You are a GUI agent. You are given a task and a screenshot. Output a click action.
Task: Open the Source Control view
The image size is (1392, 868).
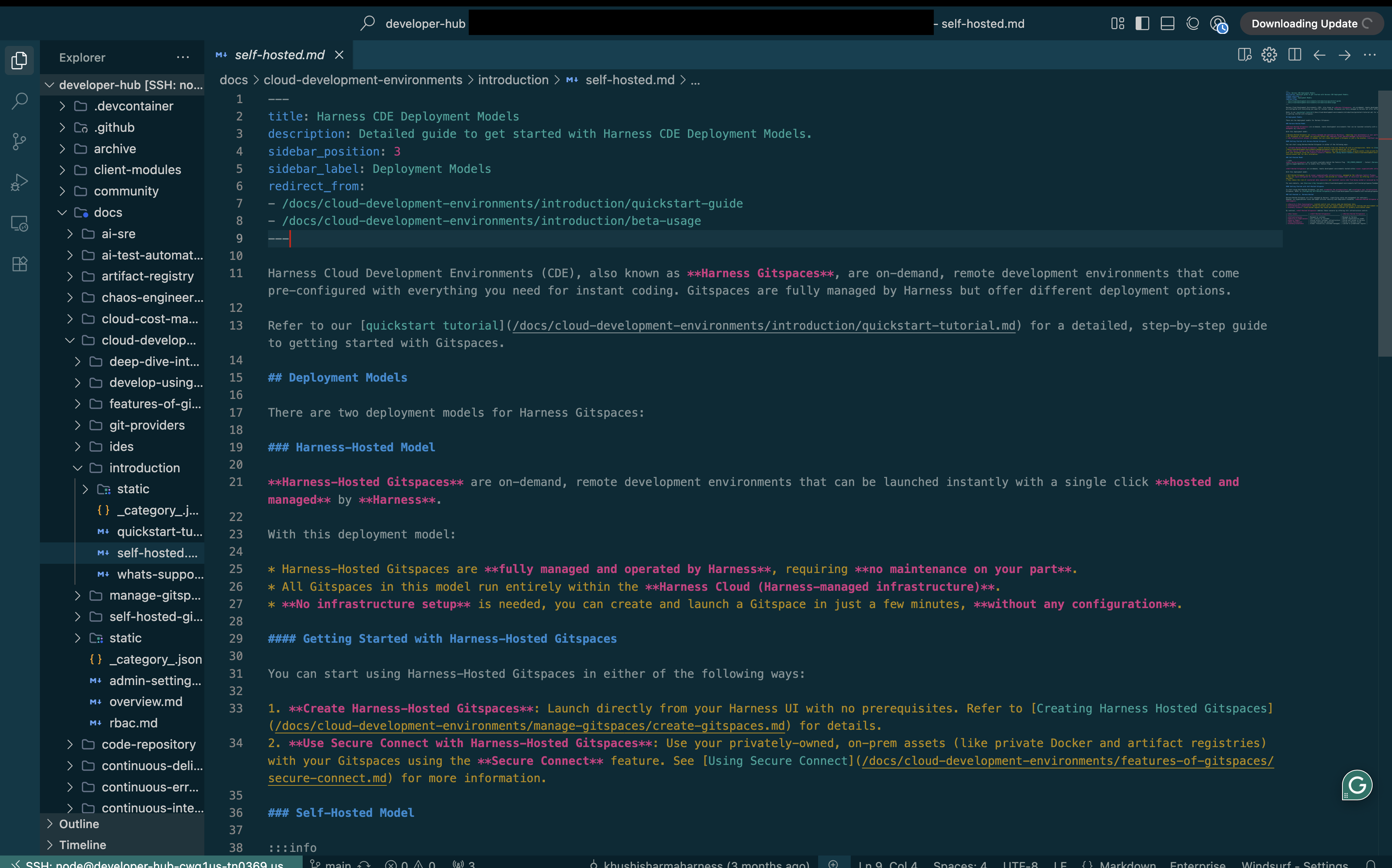19,142
